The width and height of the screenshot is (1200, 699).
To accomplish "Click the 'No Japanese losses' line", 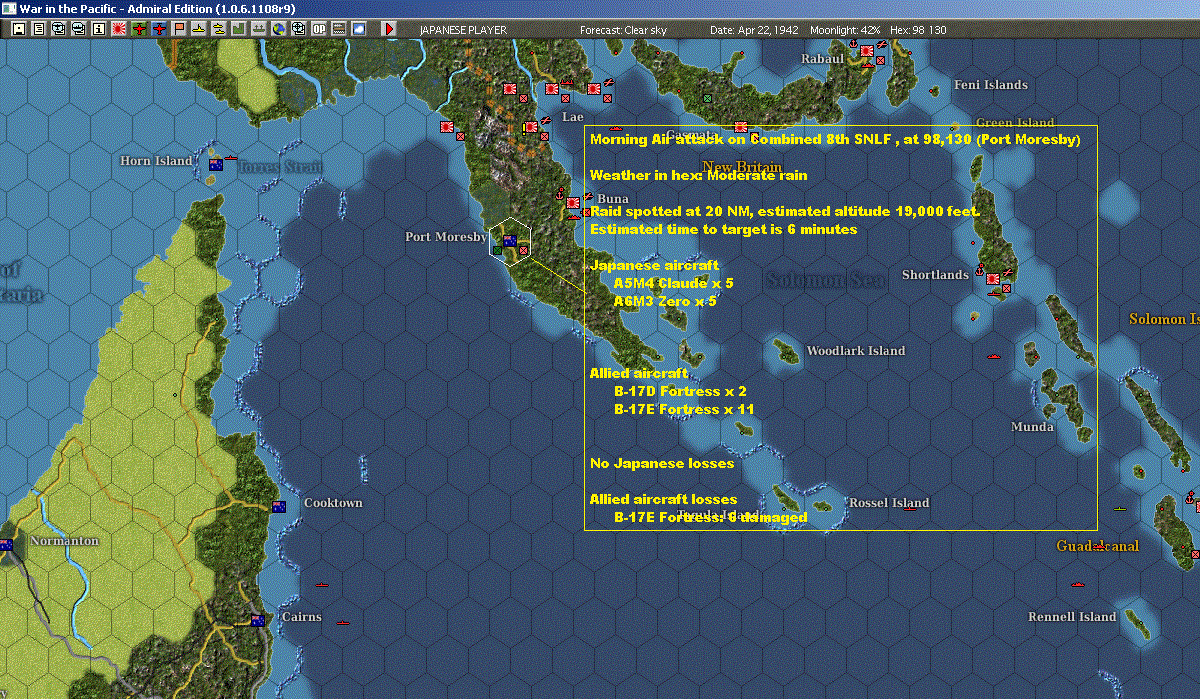I will [662, 463].
